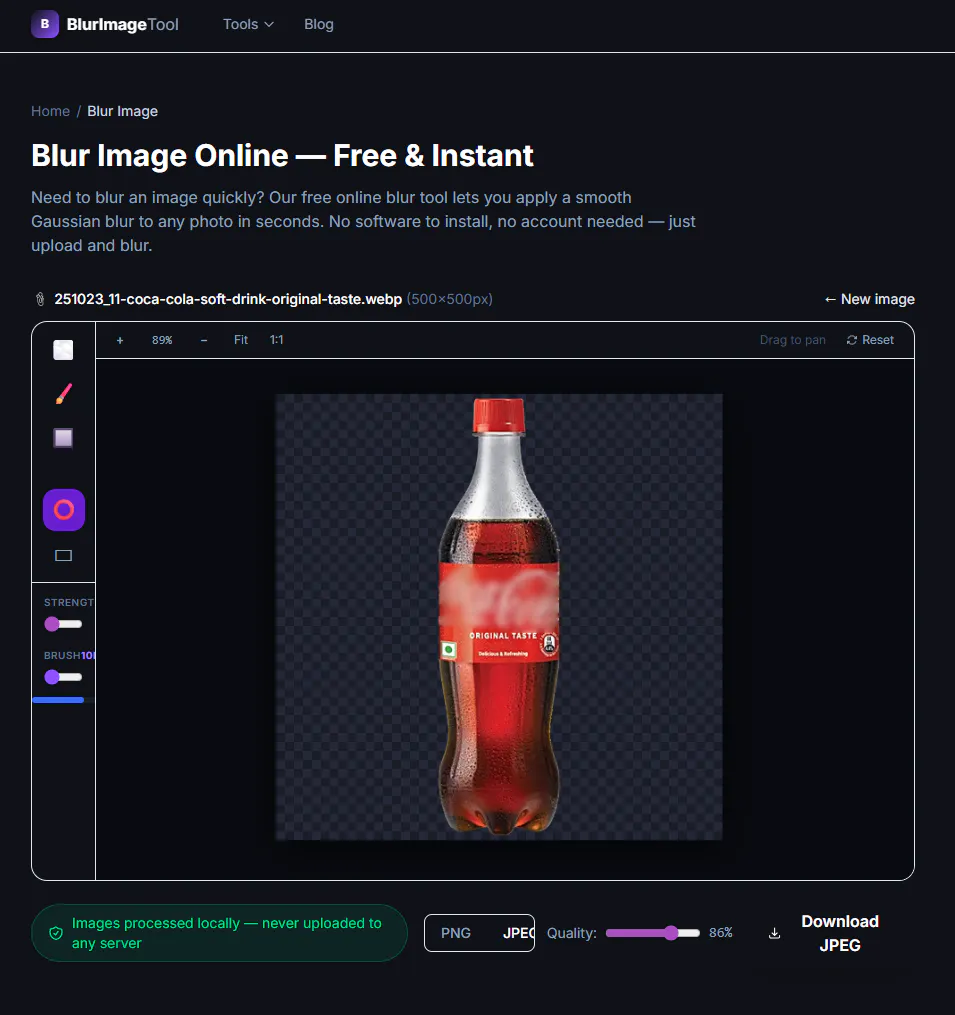Click the 86% quality value
The height and width of the screenshot is (1015, 955).
pyautogui.click(x=721, y=933)
